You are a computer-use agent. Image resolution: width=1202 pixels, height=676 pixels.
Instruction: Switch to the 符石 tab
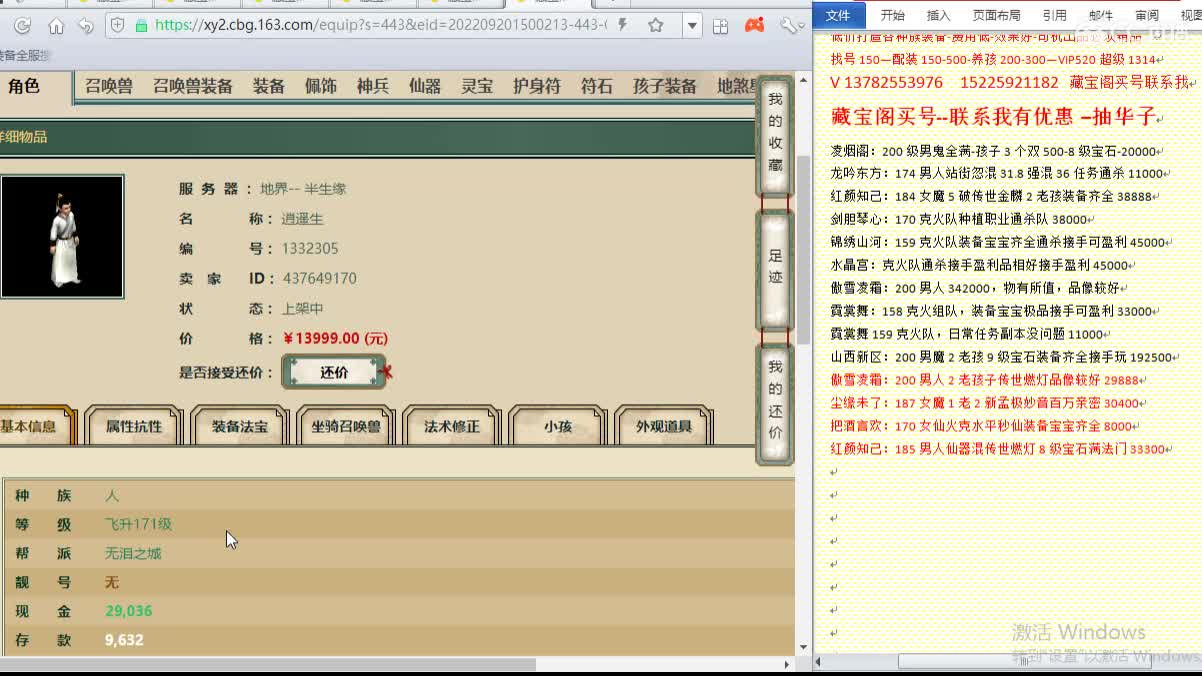tap(597, 86)
